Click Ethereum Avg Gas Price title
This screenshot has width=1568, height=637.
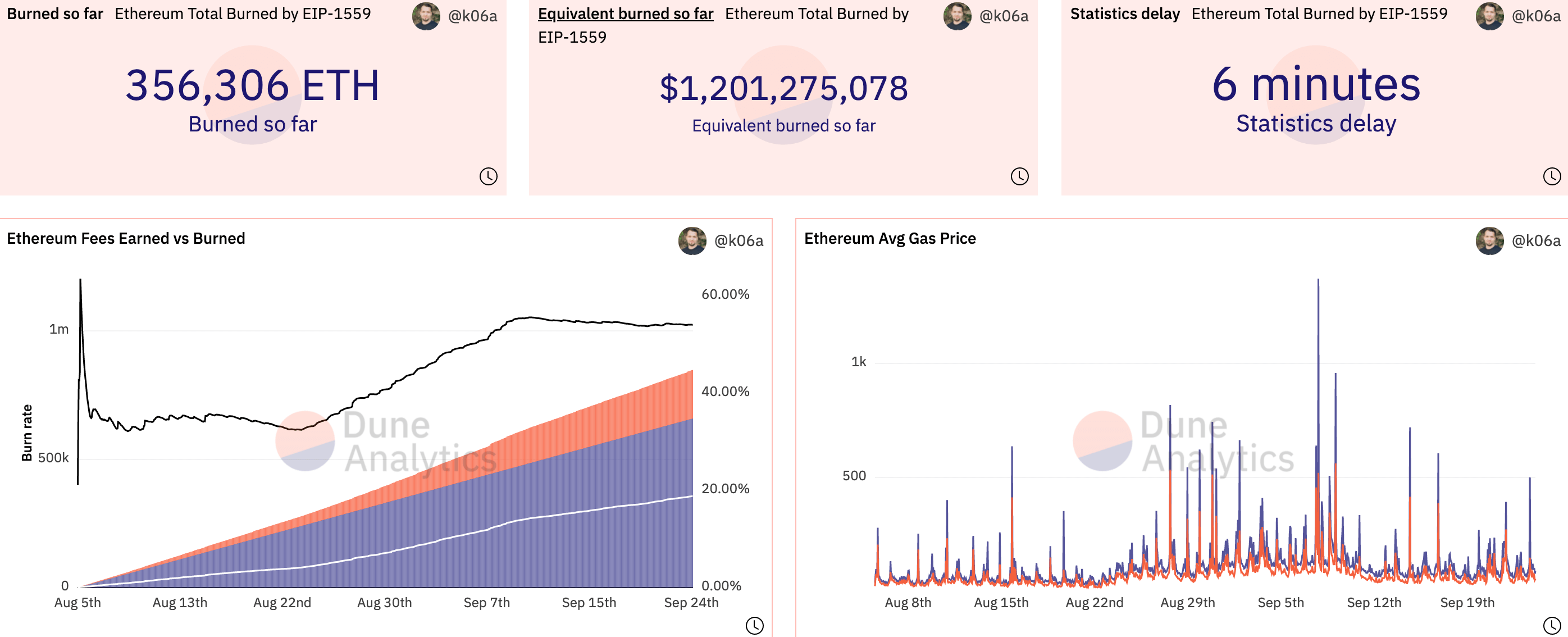[890, 239]
